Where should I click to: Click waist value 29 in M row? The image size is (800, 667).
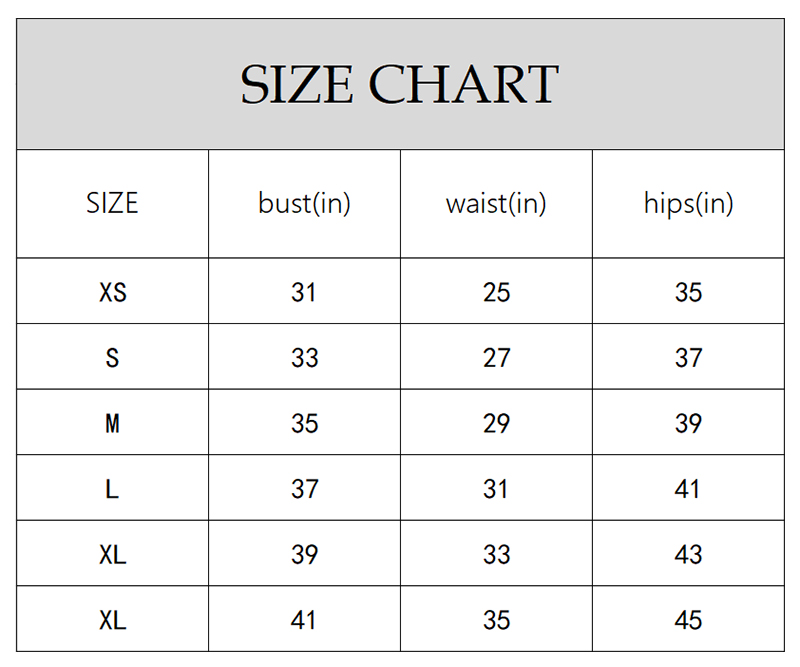496,423
